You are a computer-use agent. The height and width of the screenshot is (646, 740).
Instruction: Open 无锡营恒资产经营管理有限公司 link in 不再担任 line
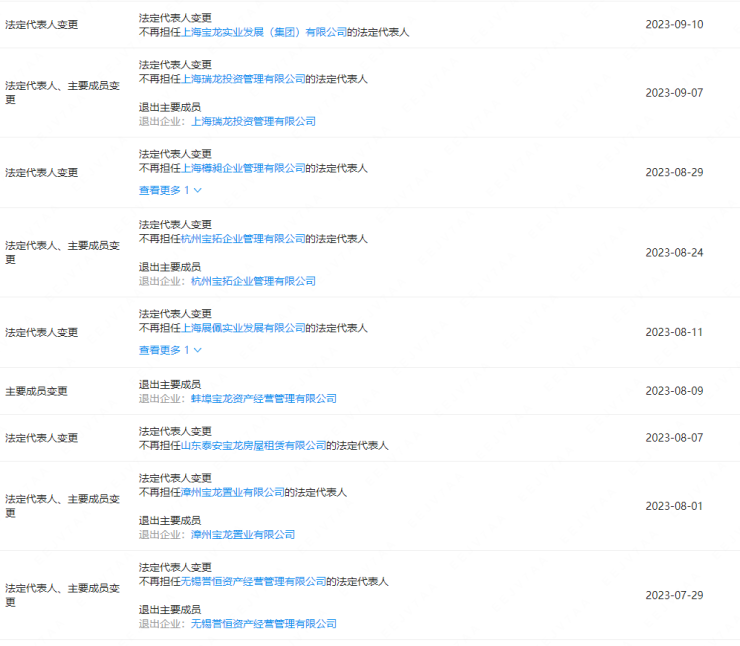[x=254, y=581]
